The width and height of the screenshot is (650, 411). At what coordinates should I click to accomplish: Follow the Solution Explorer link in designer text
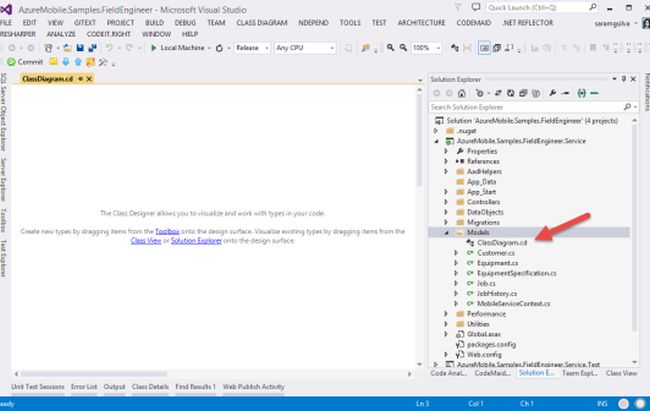(197, 241)
